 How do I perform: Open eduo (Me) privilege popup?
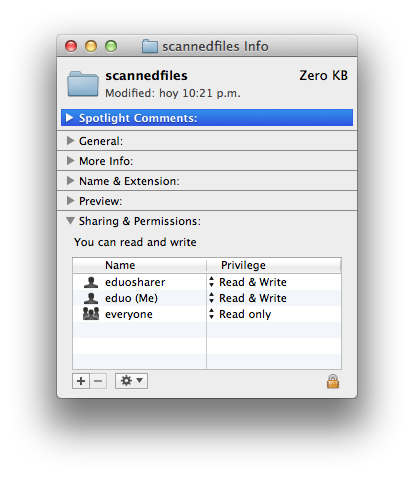(247, 298)
